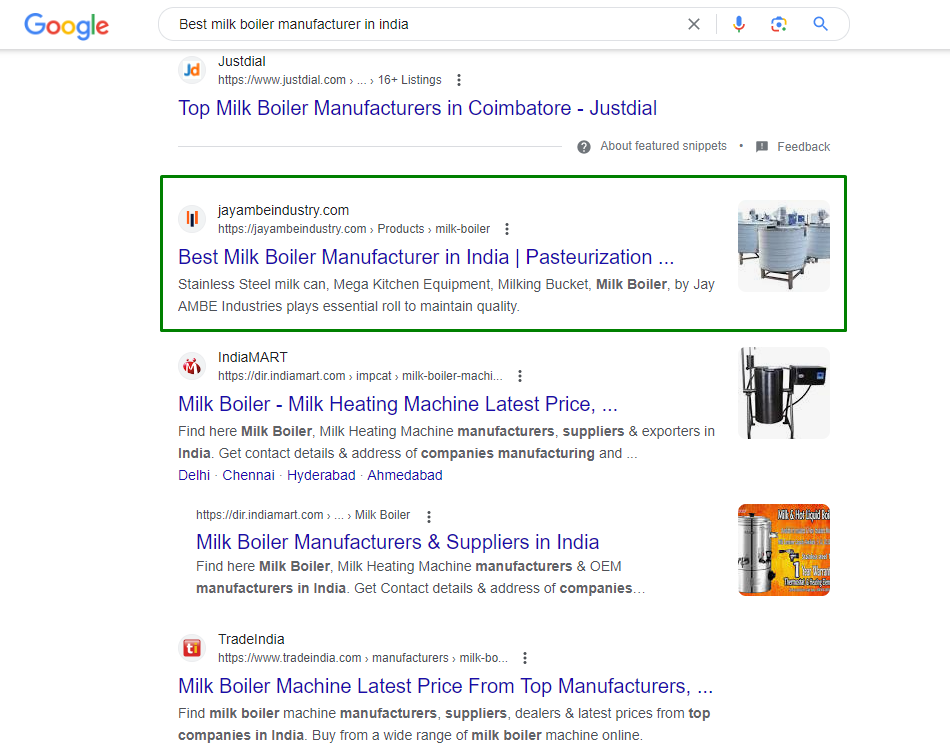
Task: Click the justdial.com 16+ Listings breadcrumb
Action: point(330,80)
